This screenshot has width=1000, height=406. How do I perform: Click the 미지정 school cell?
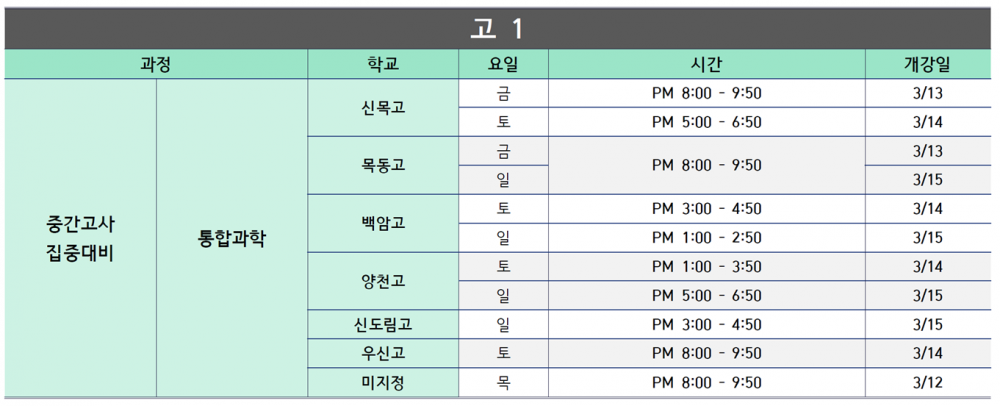tap(383, 382)
